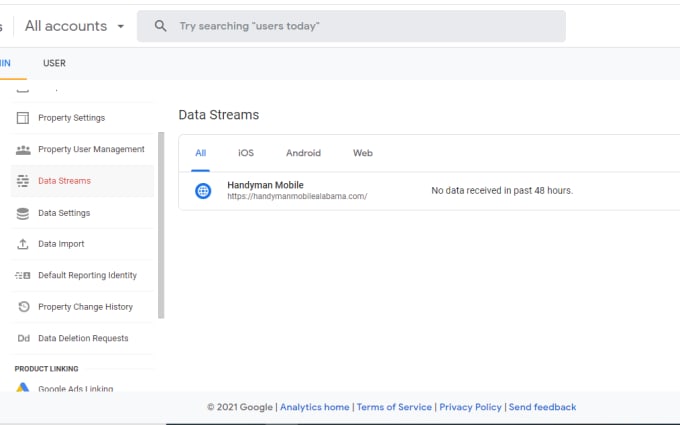Viewport: 680px width, 425px height.
Task: Click the Property User Management people icon
Action: tap(23, 150)
